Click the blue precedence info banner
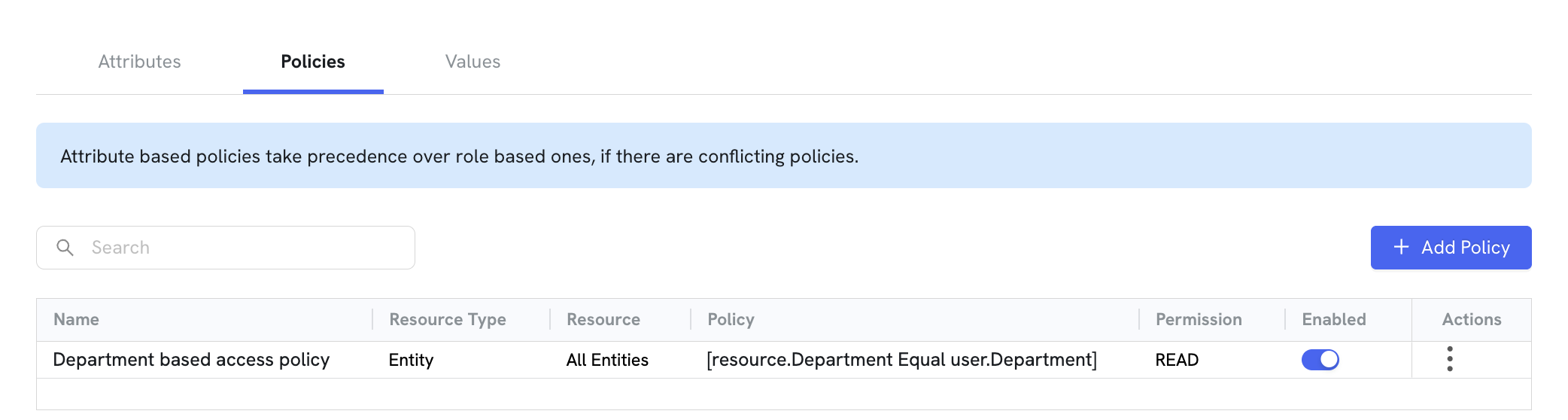This screenshot has height=420, width=1568. pyautogui.click(x=784, y=156)
